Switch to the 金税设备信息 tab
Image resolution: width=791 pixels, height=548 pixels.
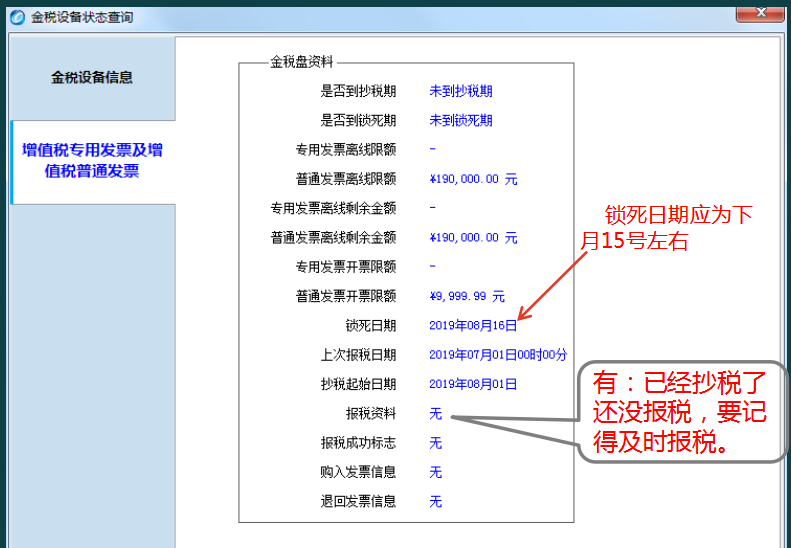[92, 77]
